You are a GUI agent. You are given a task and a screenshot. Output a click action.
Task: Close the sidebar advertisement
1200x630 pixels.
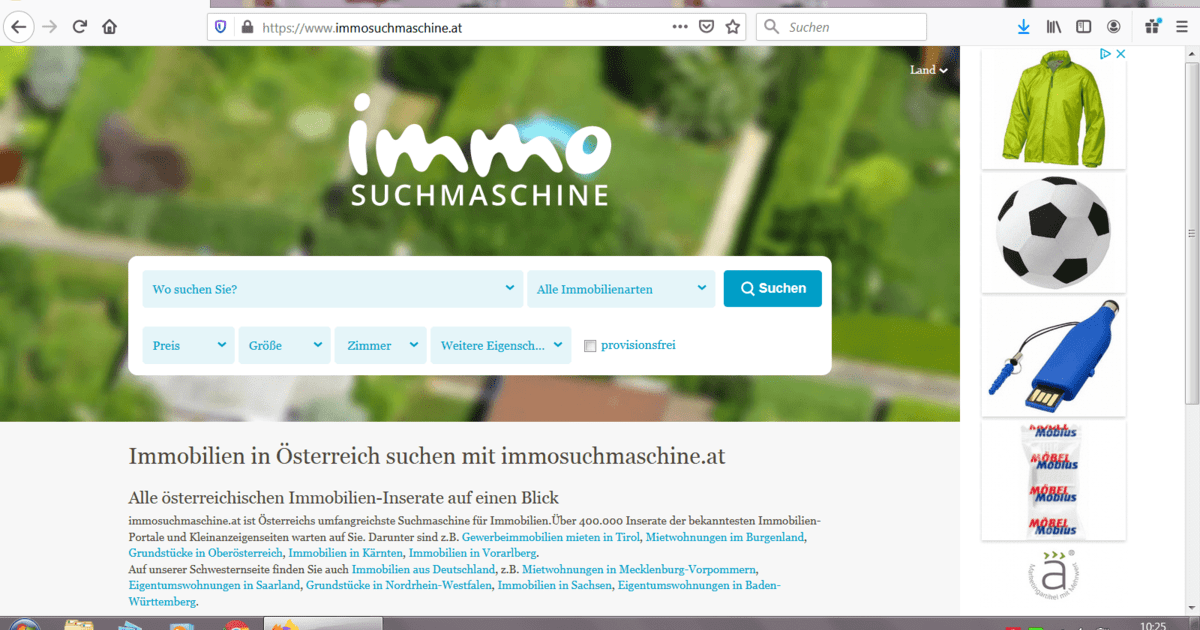click(1121, 54)
